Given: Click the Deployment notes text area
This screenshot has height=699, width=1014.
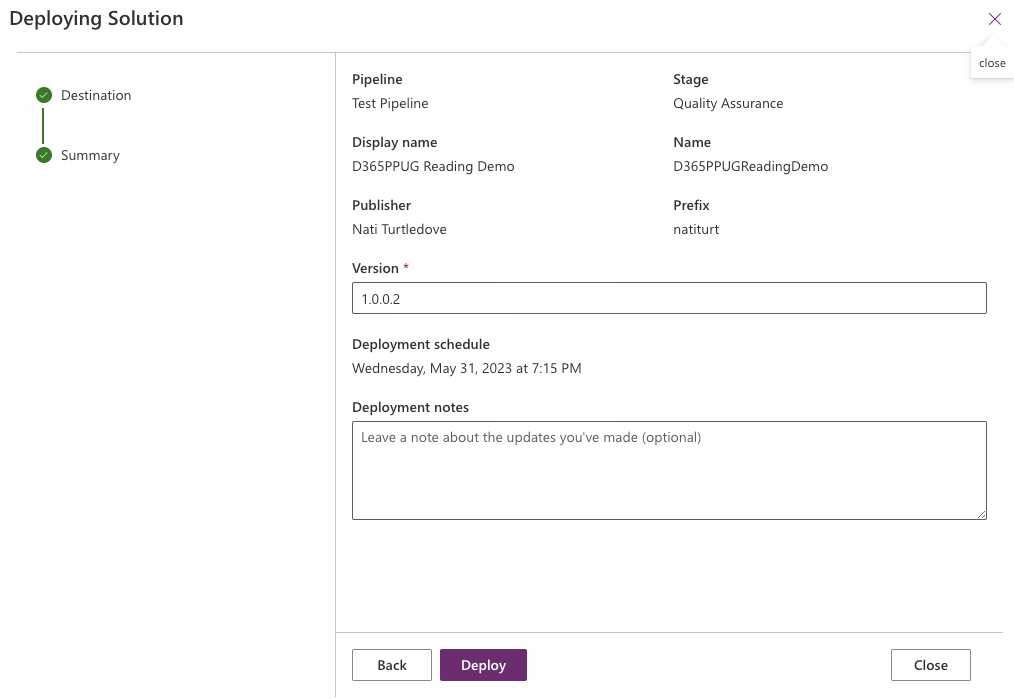Looking at the screenshot, I should coord(669,470).
